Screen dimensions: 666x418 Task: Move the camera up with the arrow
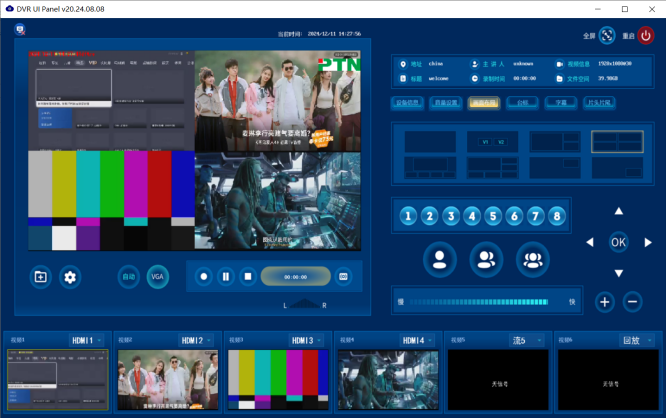pos(619,211)
